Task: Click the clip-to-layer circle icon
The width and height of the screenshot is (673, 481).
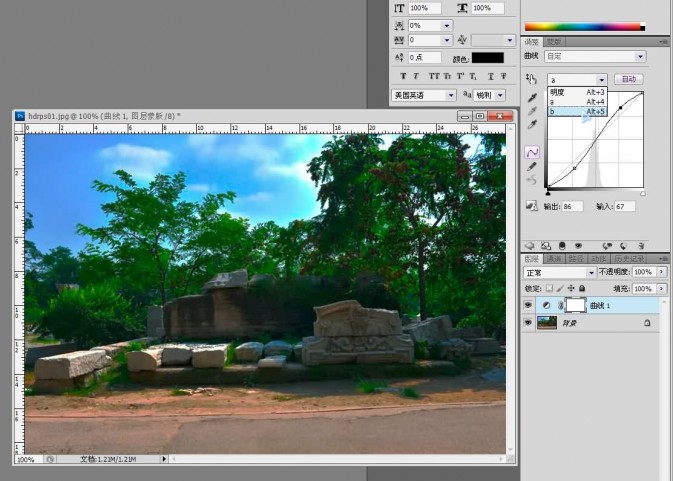Action: pyautogui.click(x=562, y=246)
